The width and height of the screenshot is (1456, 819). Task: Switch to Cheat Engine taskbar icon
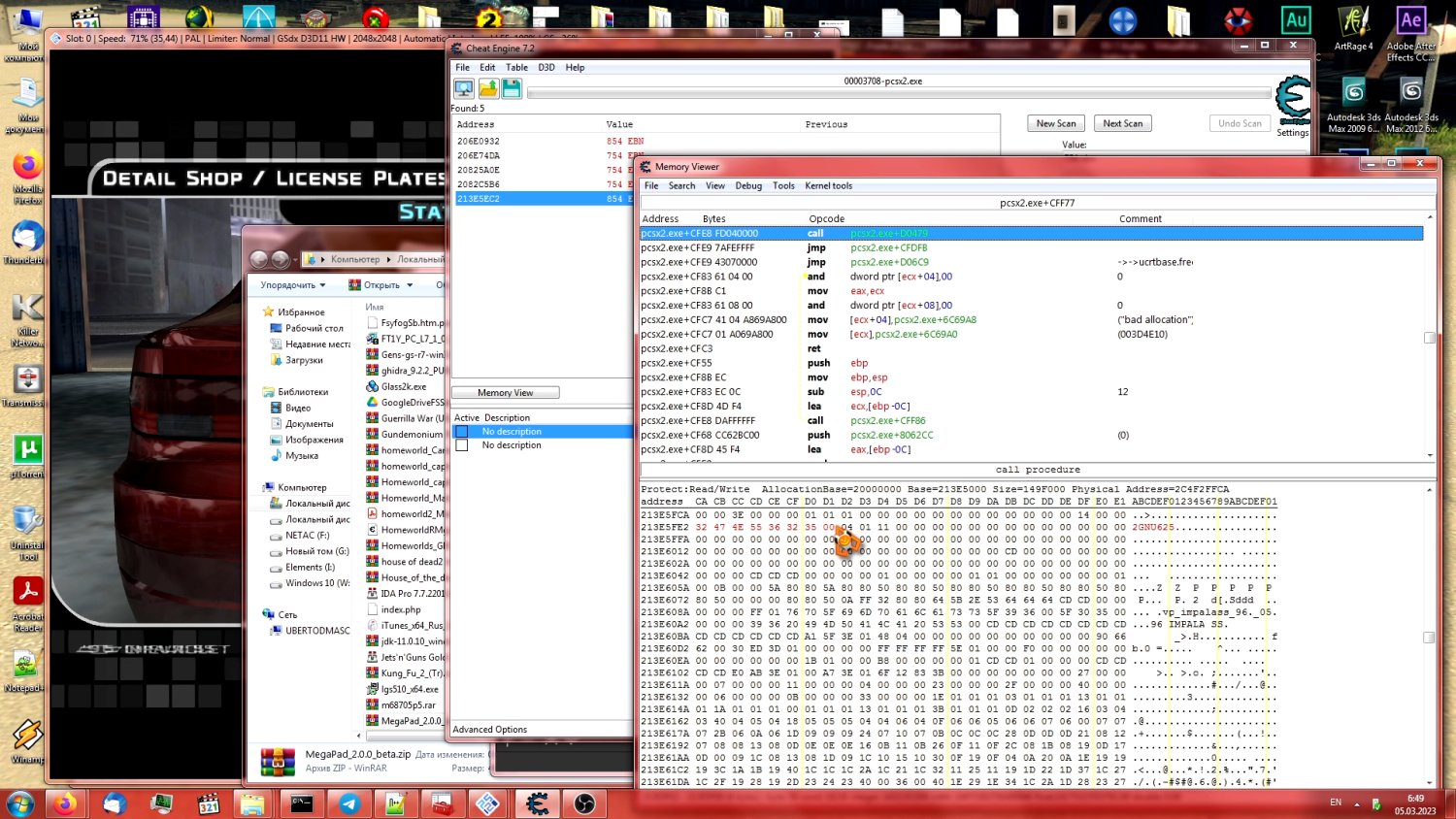[x=537, y=803]
